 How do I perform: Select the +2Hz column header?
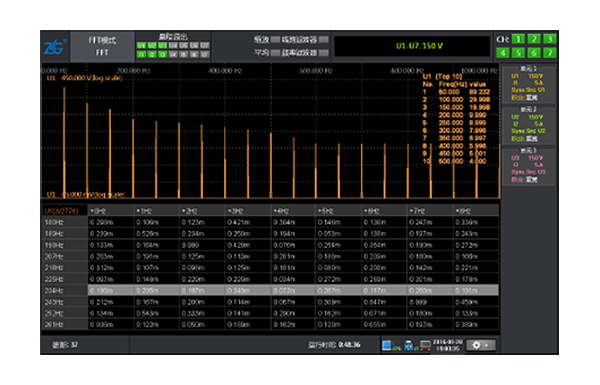point(202,211)
